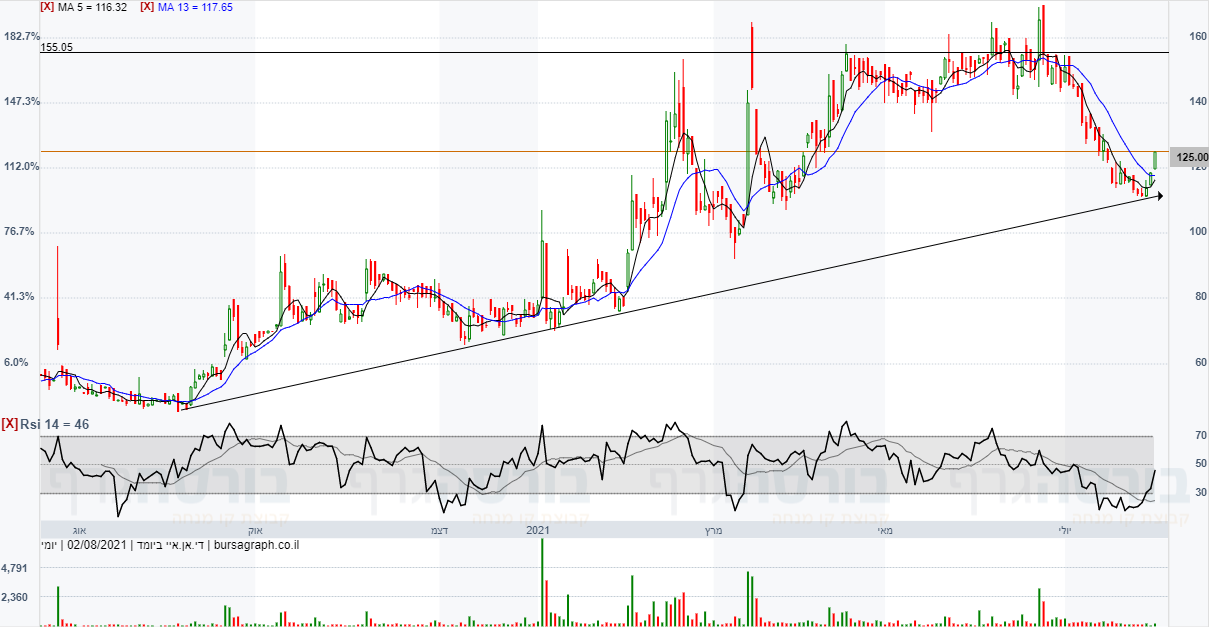
Task: Remove the MA 13 indicator via its X
Action: [147, 6]
